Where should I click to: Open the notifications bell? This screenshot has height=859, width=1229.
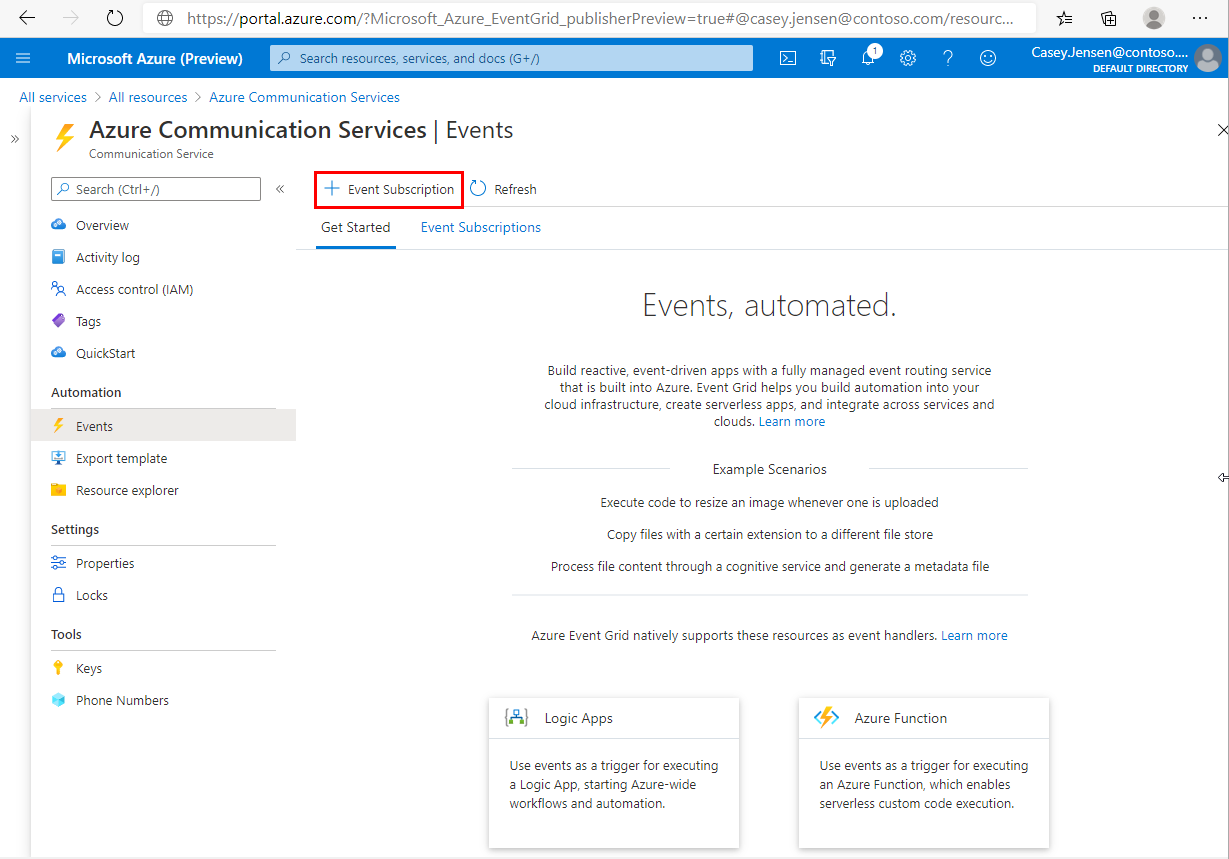pos(868,58)
